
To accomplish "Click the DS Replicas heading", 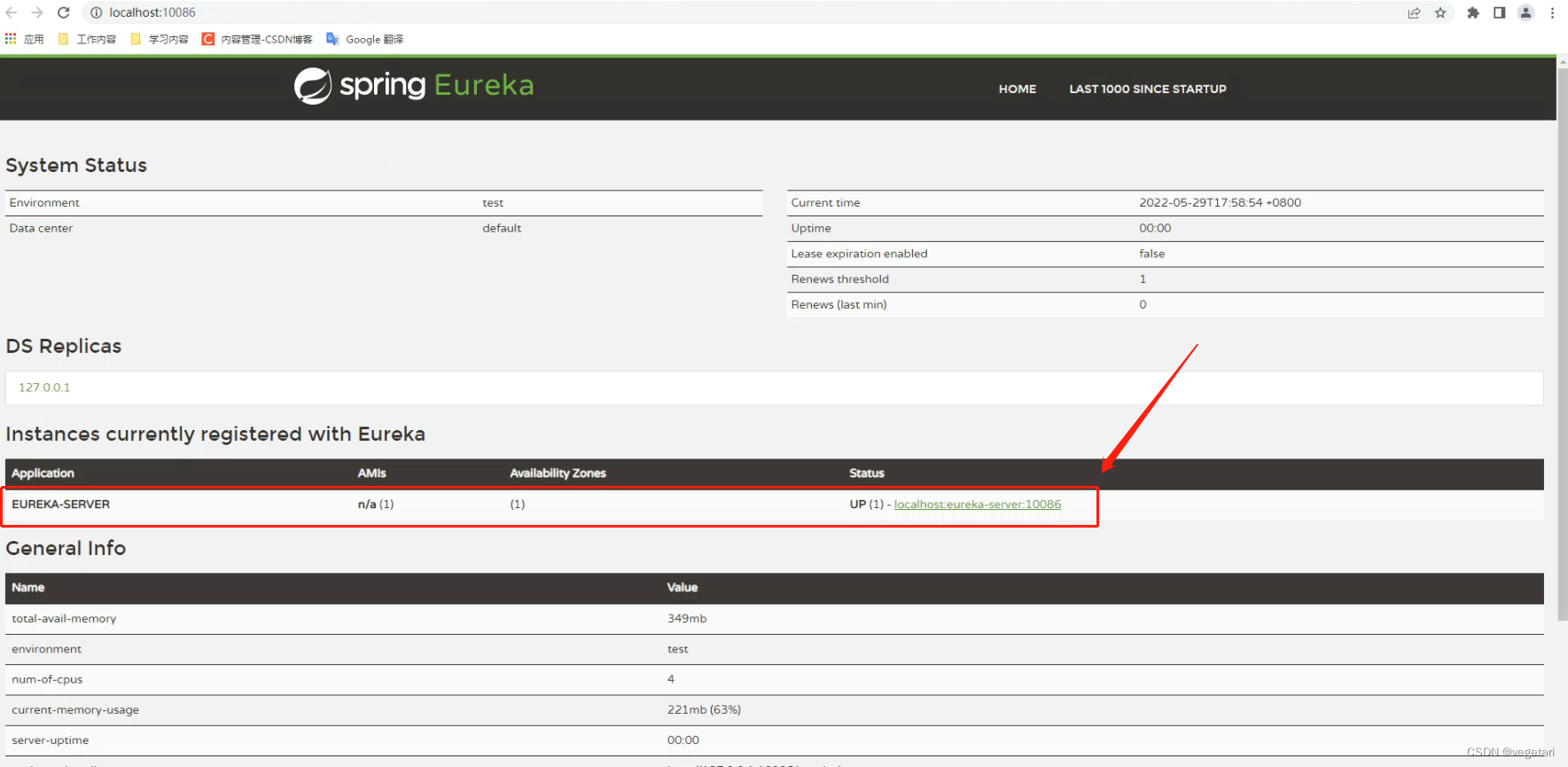I will (x=64, y=346).
